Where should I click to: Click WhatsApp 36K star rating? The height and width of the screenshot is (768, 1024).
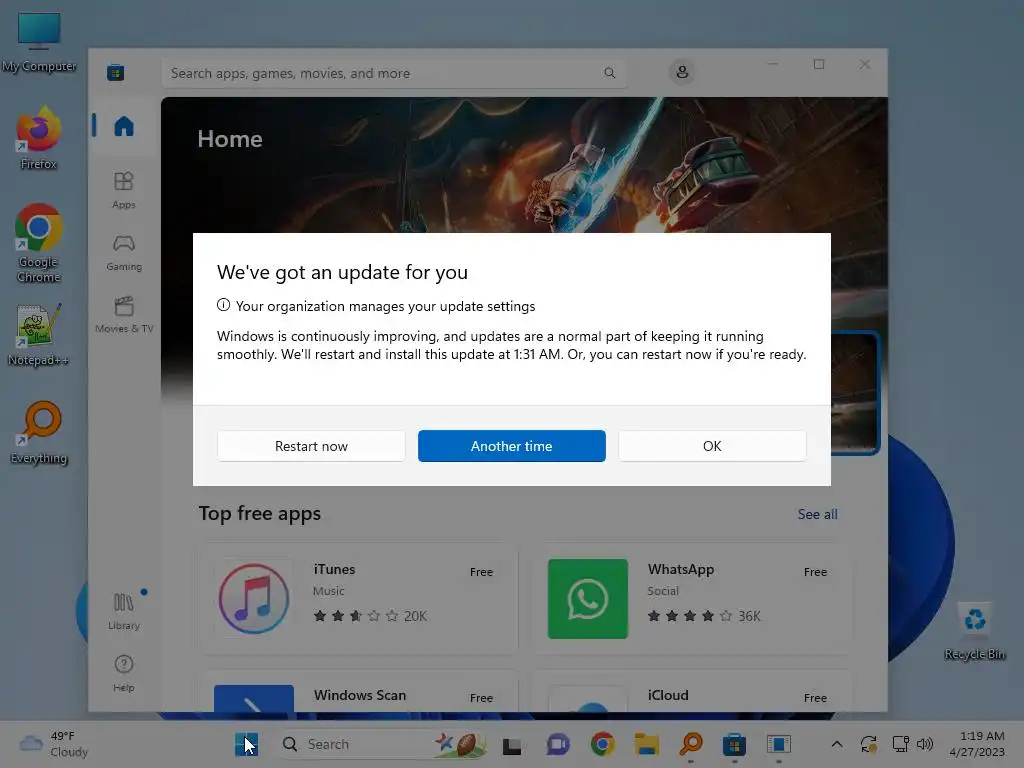[x=704, y=616]
